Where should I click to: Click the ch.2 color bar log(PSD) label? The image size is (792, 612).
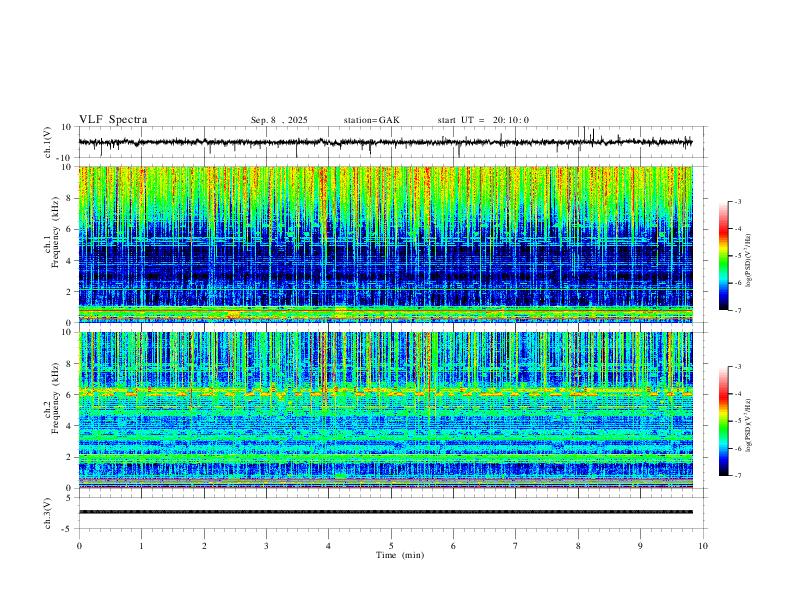tap(749, 425)
